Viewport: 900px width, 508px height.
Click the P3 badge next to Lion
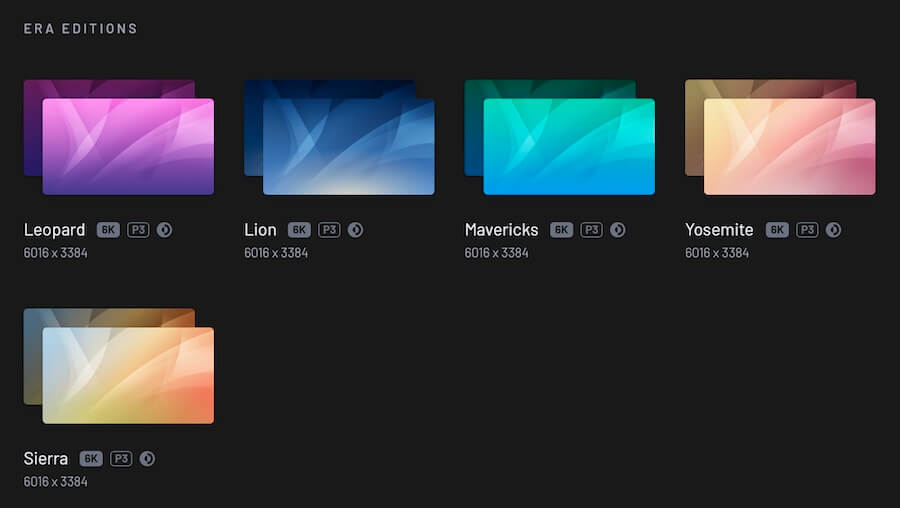point(329,230)
